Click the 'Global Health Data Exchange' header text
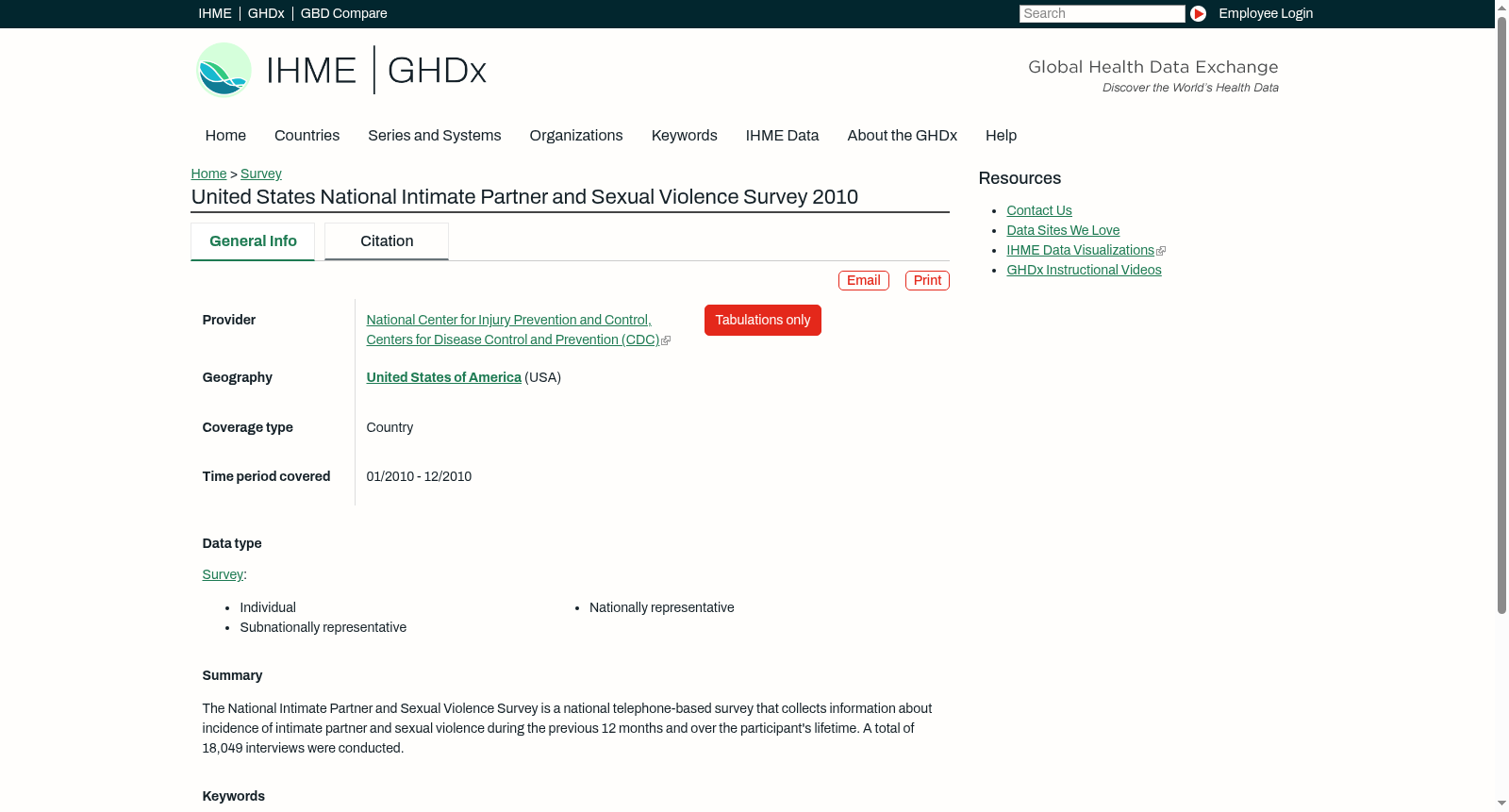 click(x=1152, y=67)
